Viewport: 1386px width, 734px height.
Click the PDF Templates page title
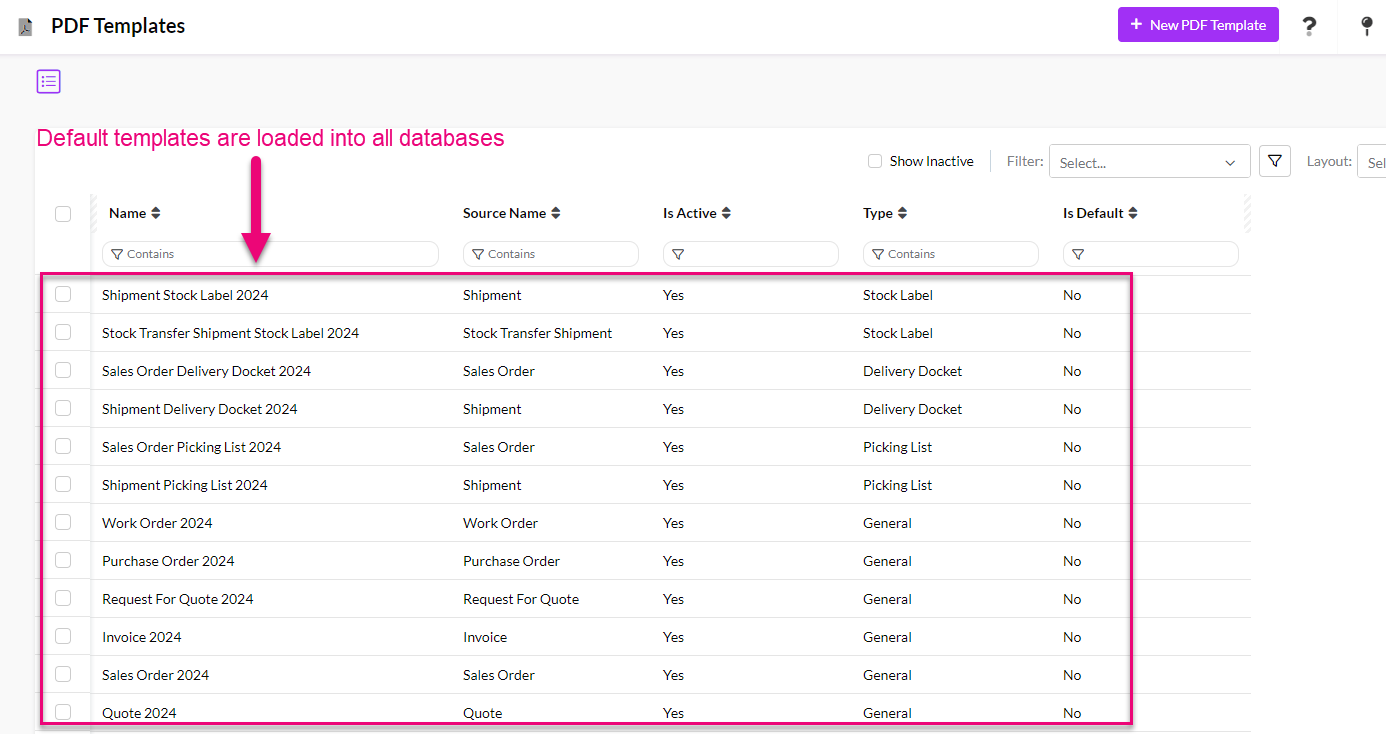pos(118,26)
